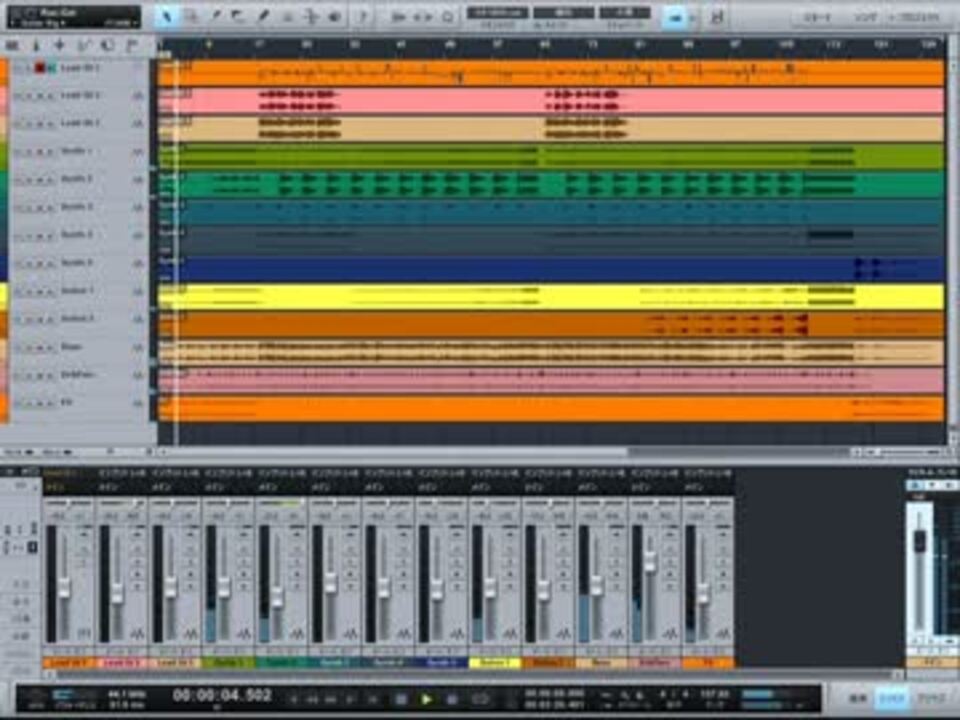
Task: Click the channel icon on Bass track header
Action: [137, 348]
